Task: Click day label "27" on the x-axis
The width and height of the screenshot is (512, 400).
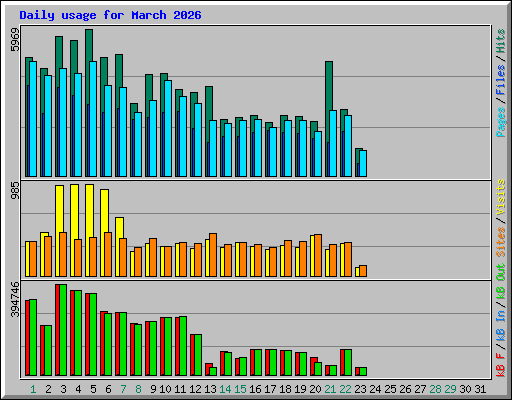Action: tap(420, 389)
